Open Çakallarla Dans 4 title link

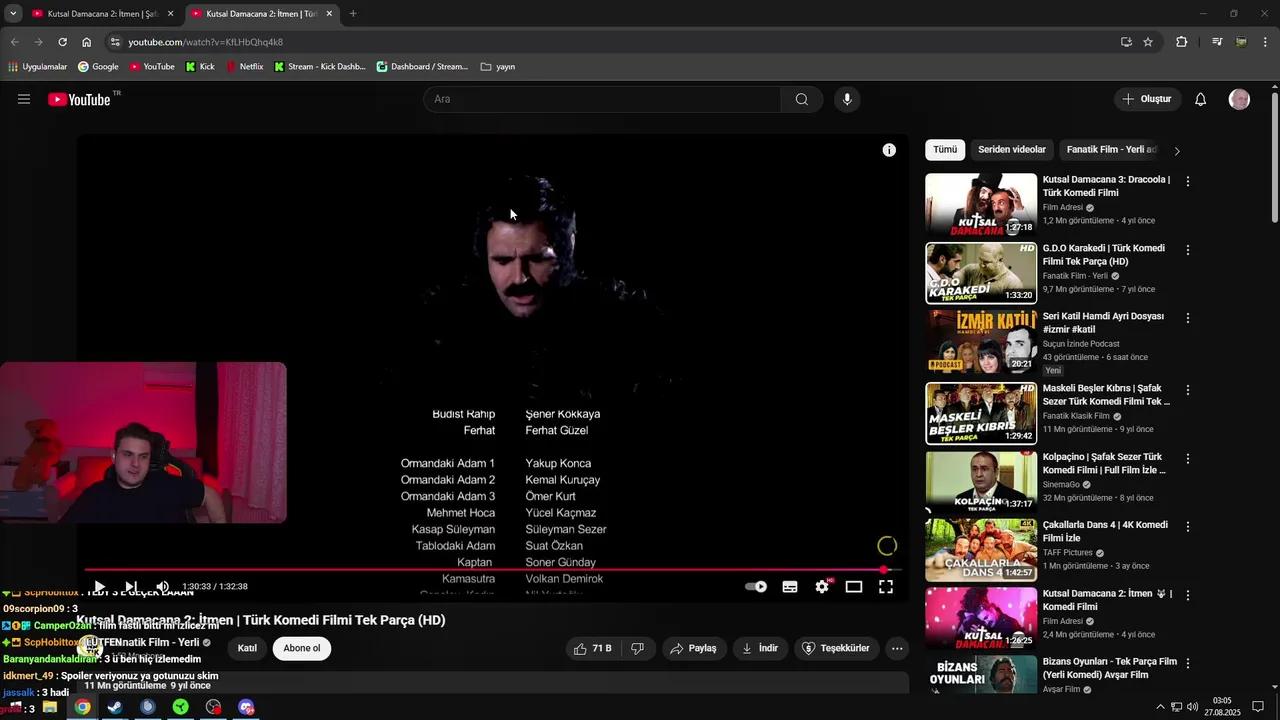pyautogui.click(x=1105, y=531)
